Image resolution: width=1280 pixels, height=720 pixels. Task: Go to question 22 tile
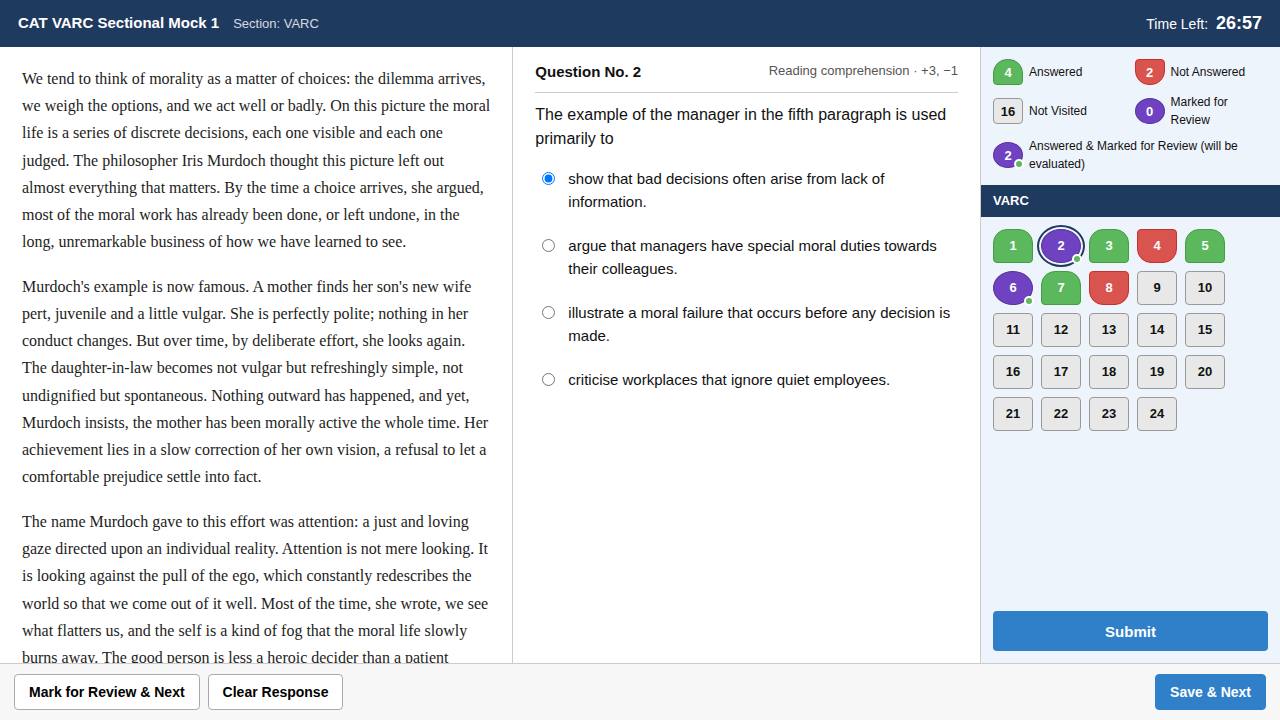[1061, 414]
